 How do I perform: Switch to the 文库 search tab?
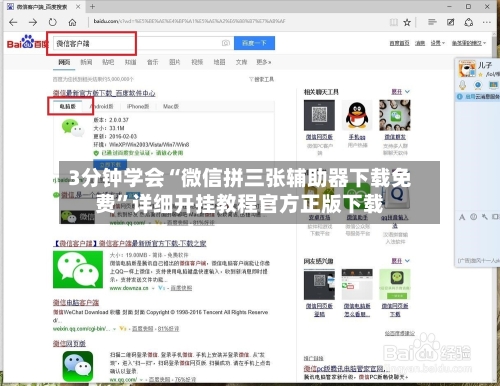tap(241, 62)
